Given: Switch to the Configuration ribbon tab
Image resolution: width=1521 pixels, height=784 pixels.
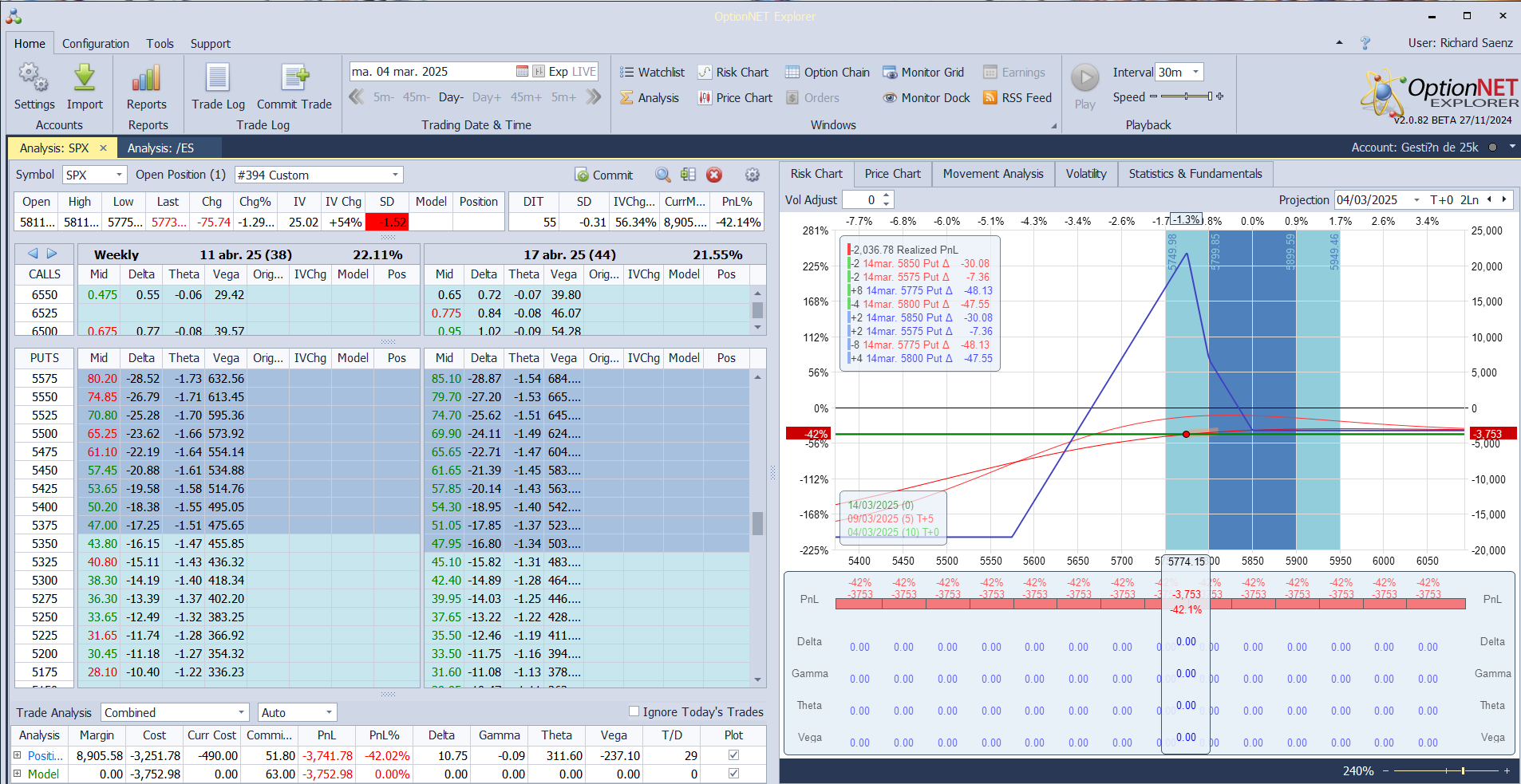Looking at the screenshot, I should point(96,44).
